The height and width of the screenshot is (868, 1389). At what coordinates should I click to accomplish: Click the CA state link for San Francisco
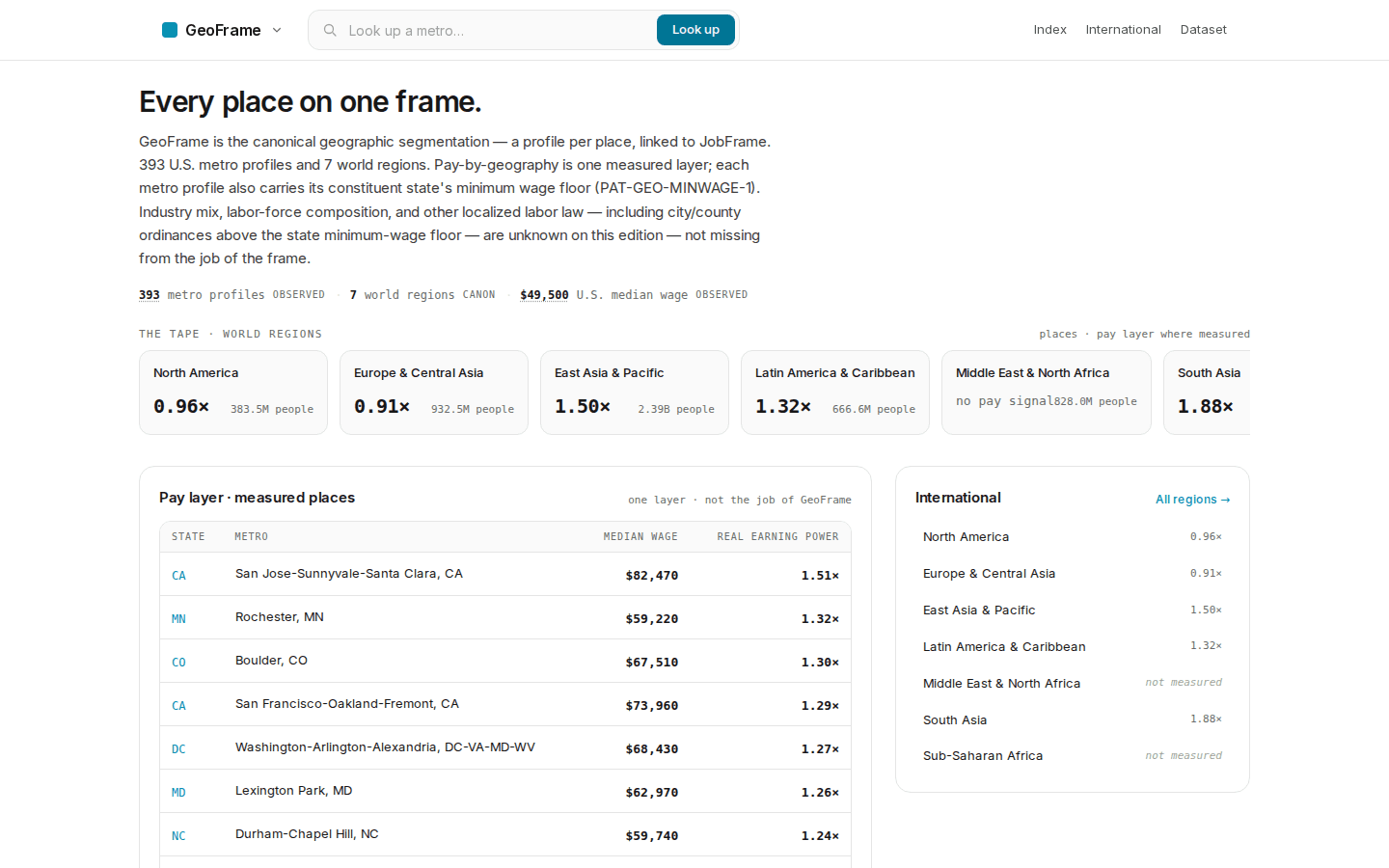[x=178, y=706]
